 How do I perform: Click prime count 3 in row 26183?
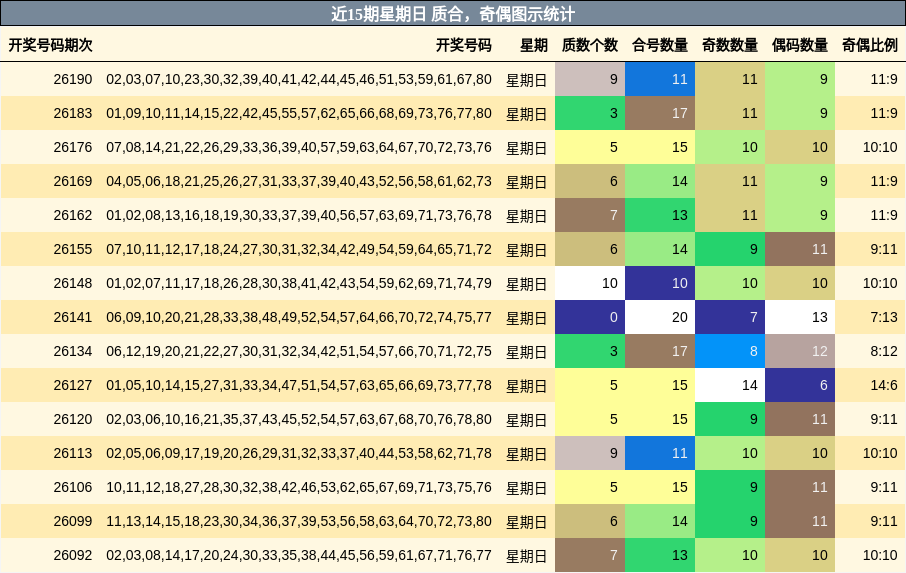tap(590, 113)
